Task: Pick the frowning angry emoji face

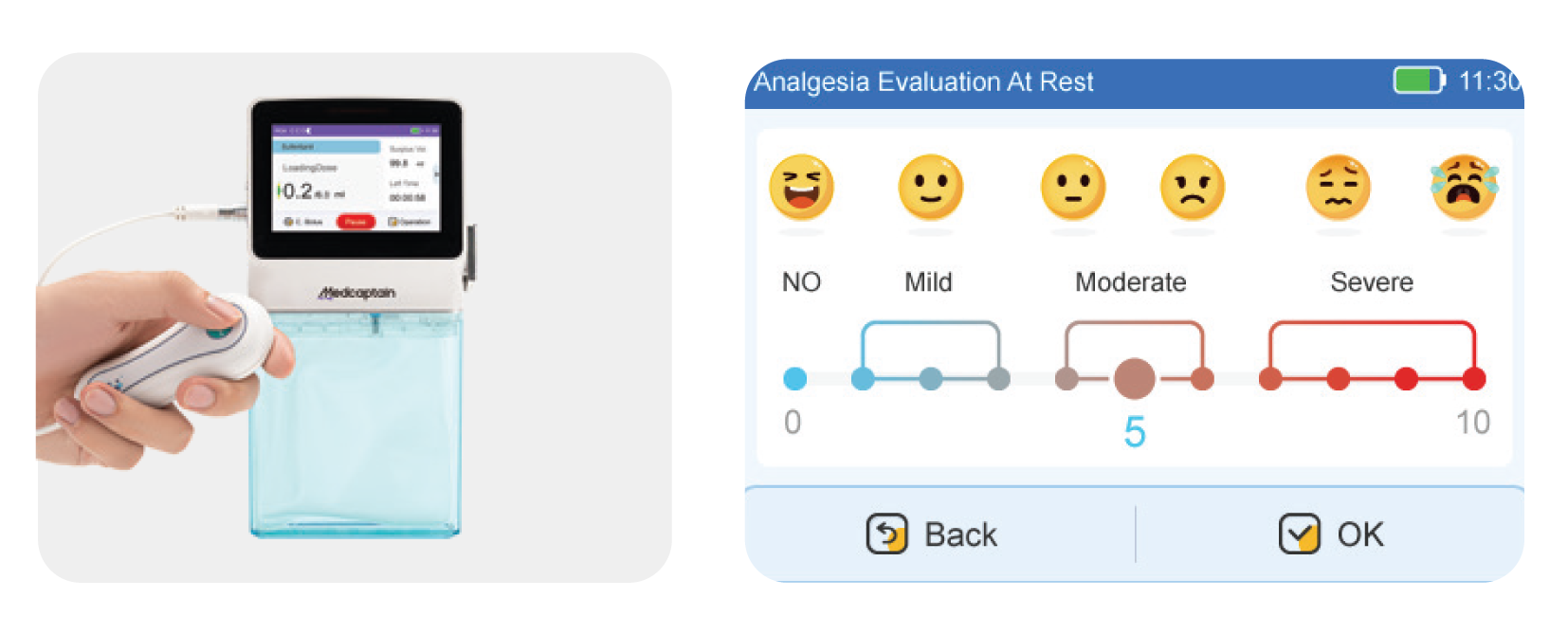Action: (1193, 187)
